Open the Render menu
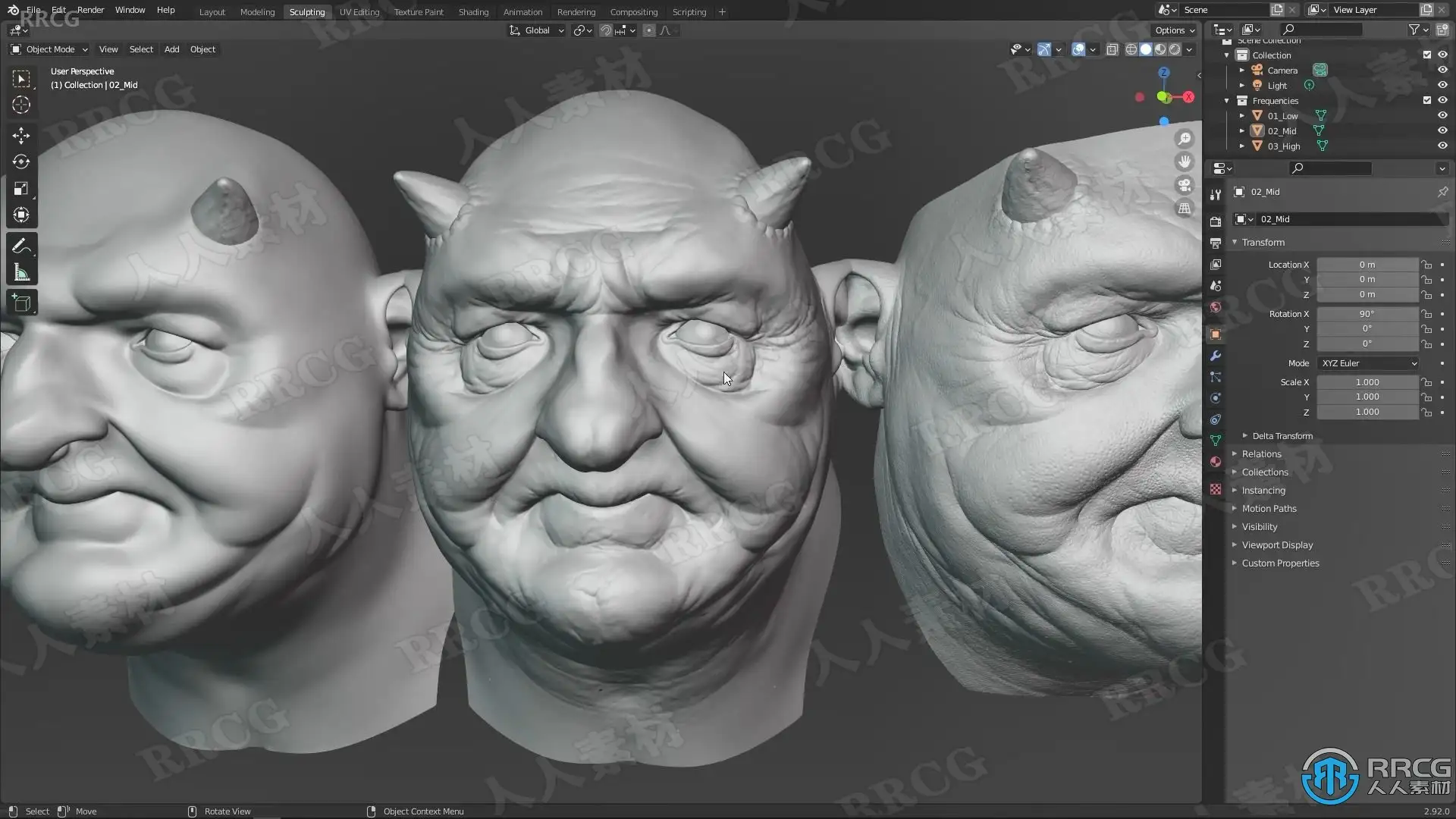 [x=90, y=10]
